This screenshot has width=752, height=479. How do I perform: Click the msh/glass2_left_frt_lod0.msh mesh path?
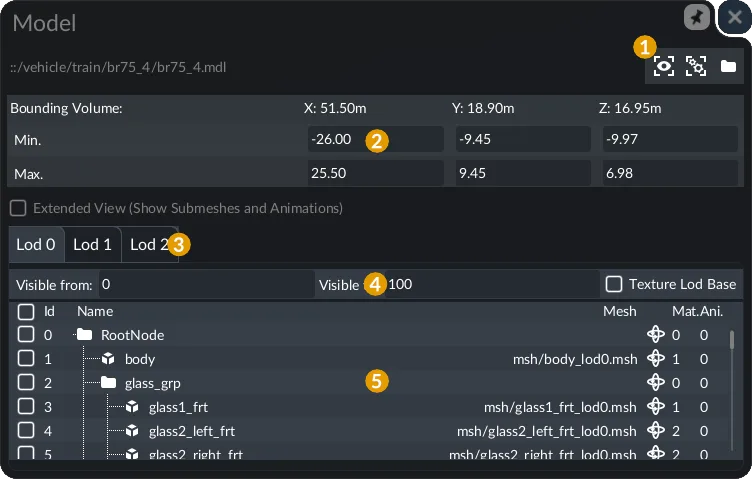[547, 431]
